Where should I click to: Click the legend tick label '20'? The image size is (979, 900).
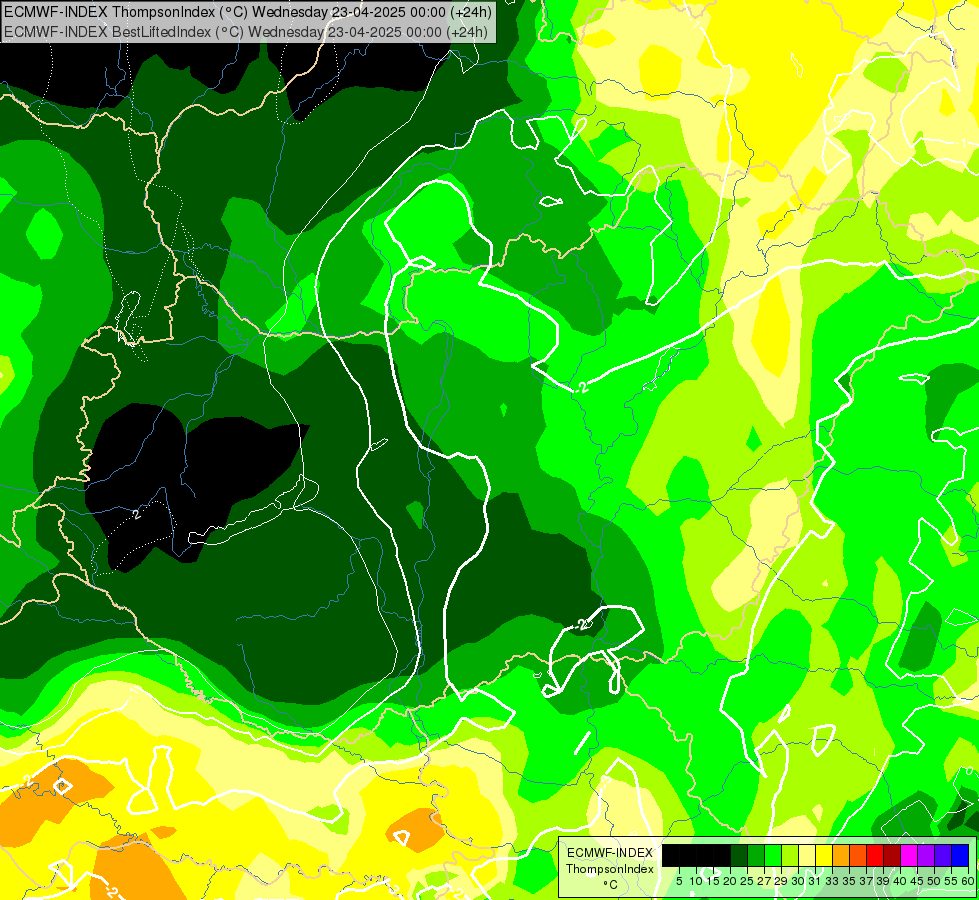pos(730,881)
